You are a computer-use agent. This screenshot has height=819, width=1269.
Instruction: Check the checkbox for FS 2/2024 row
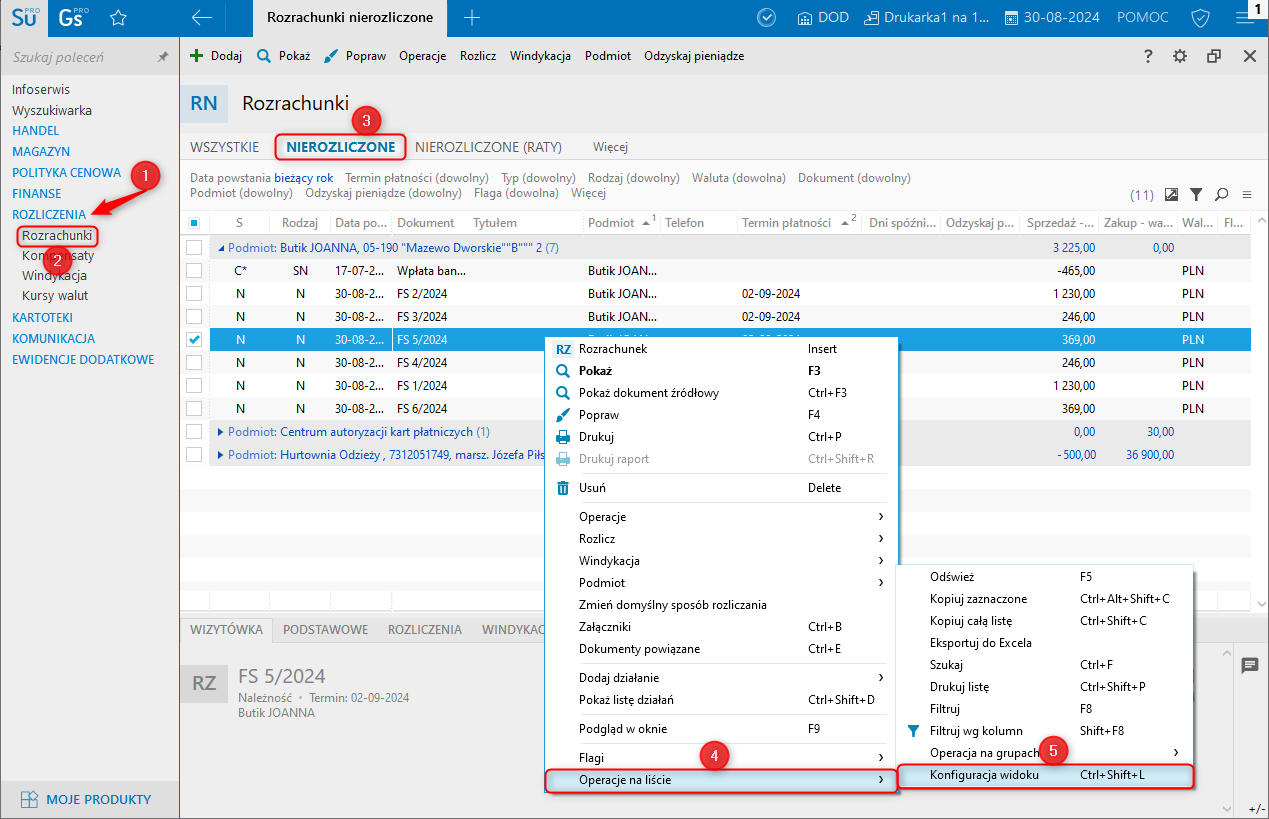pos(194,294)
